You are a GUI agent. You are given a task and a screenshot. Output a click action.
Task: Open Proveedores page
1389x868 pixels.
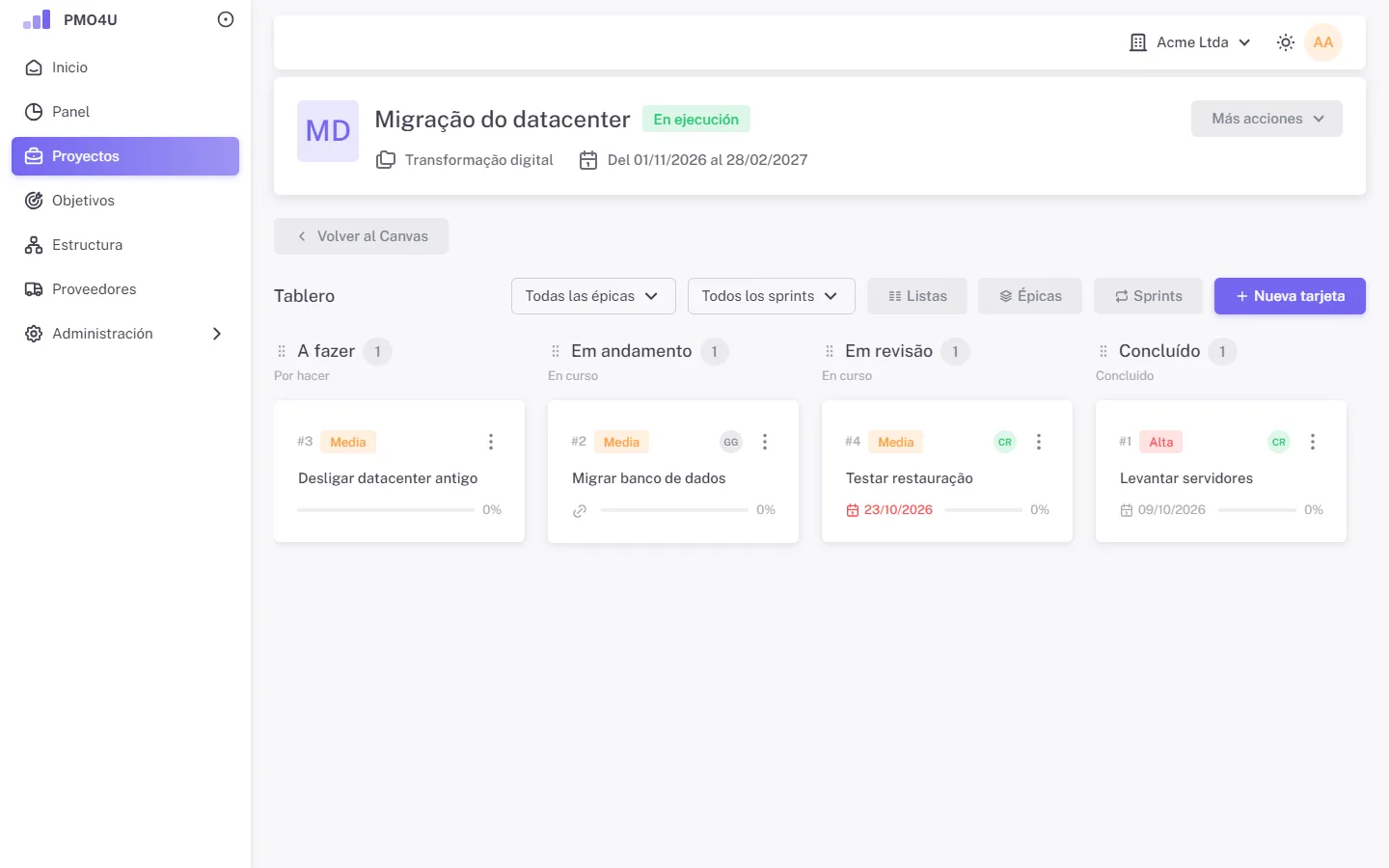125,289
